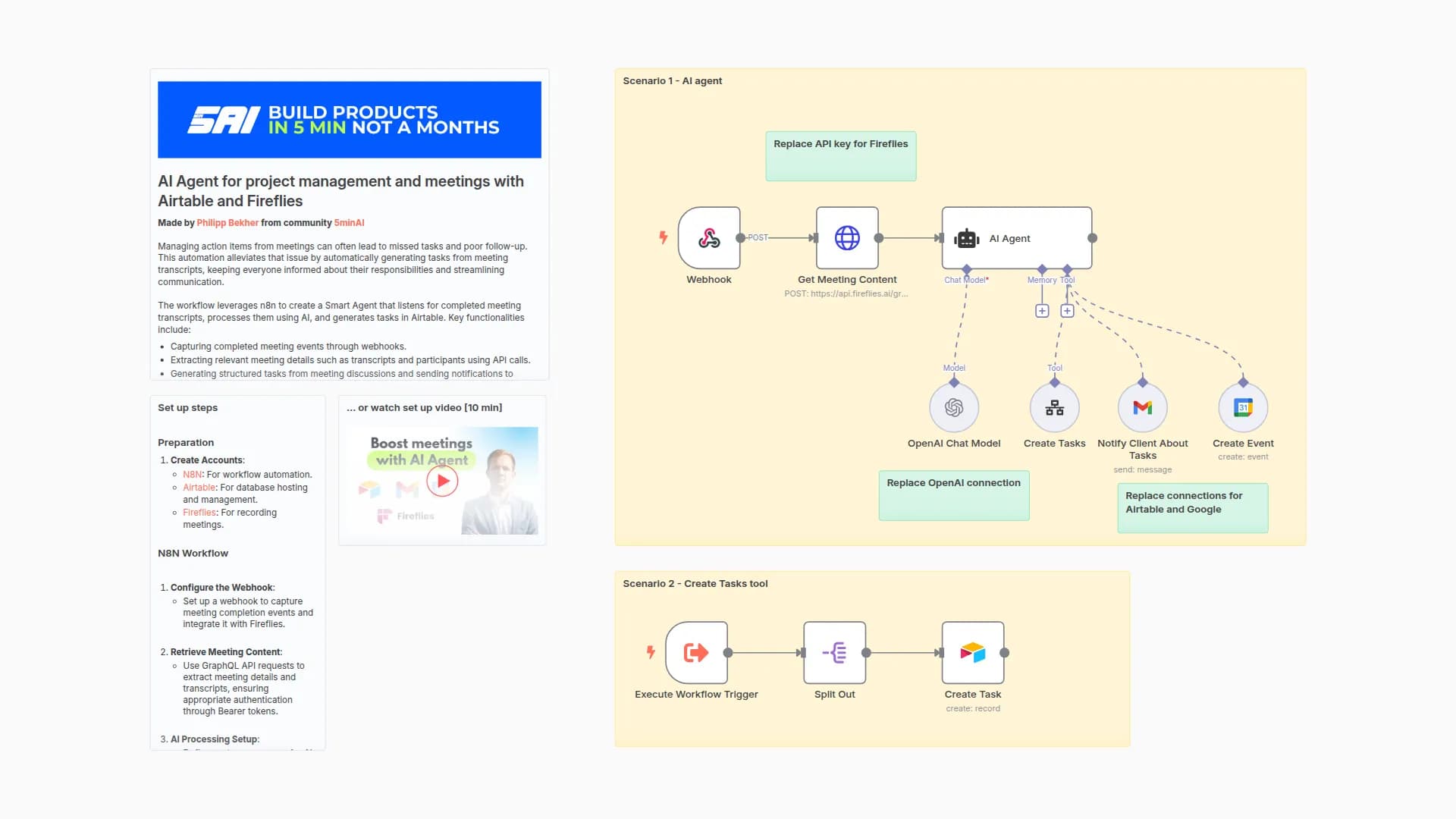Click the Execute Workflow Trigger lightning bolt
The height and width of the screenshot is (819, 1456).
pyautogui.click(x=651, y=652)
